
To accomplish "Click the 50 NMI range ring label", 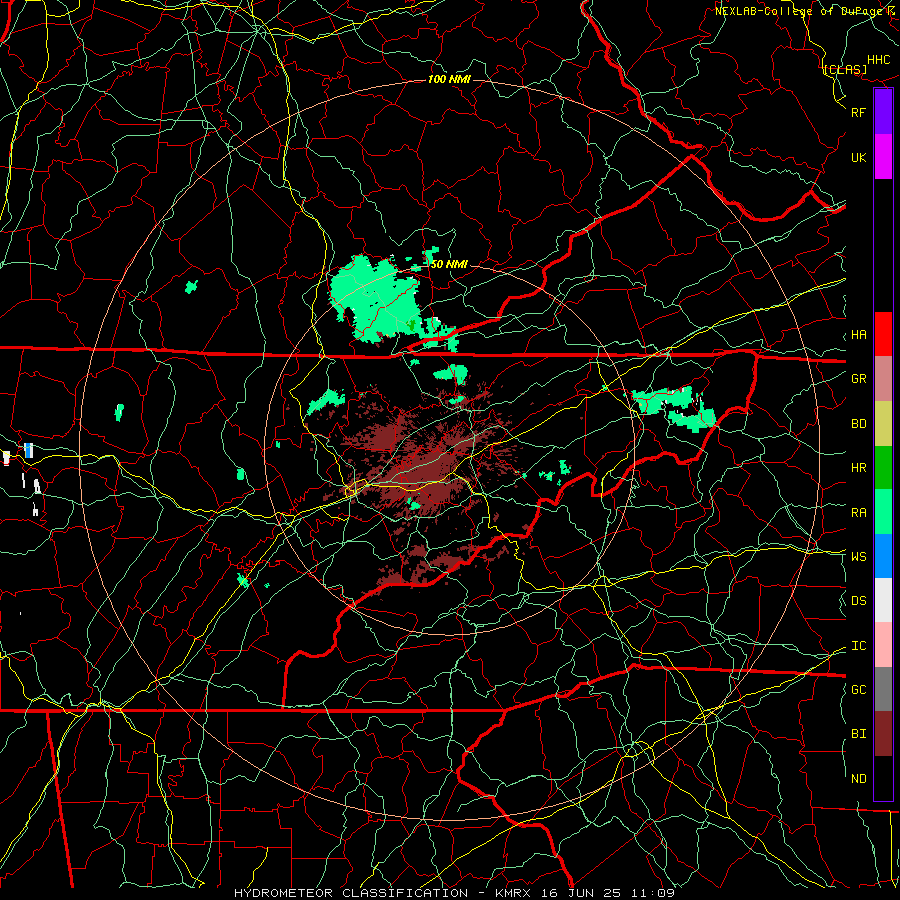I will click(x=449, y=264).
